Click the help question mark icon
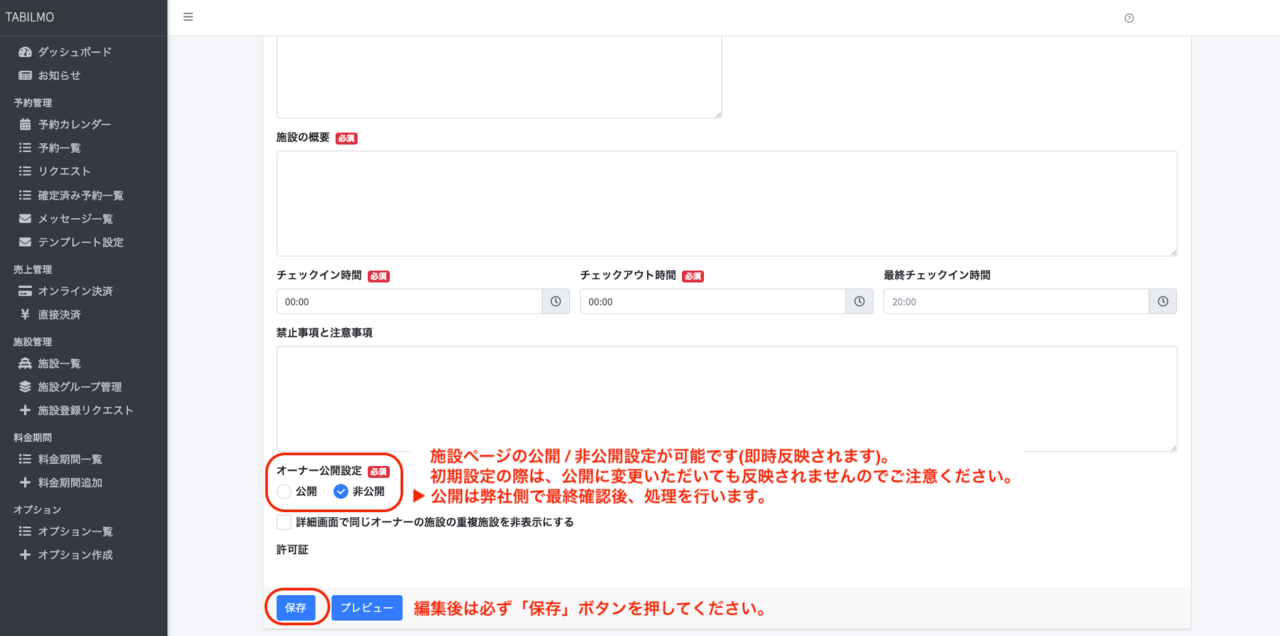Viewport: 1280px width, 636px height. pyautogui.click(x=1129, y=18)
